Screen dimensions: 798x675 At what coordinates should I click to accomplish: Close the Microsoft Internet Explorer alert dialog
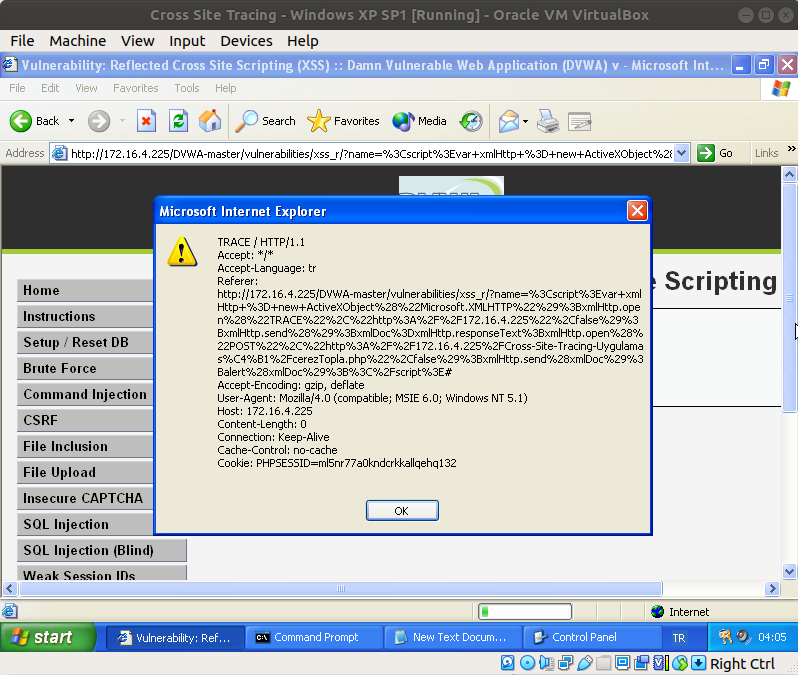point(637,211)
